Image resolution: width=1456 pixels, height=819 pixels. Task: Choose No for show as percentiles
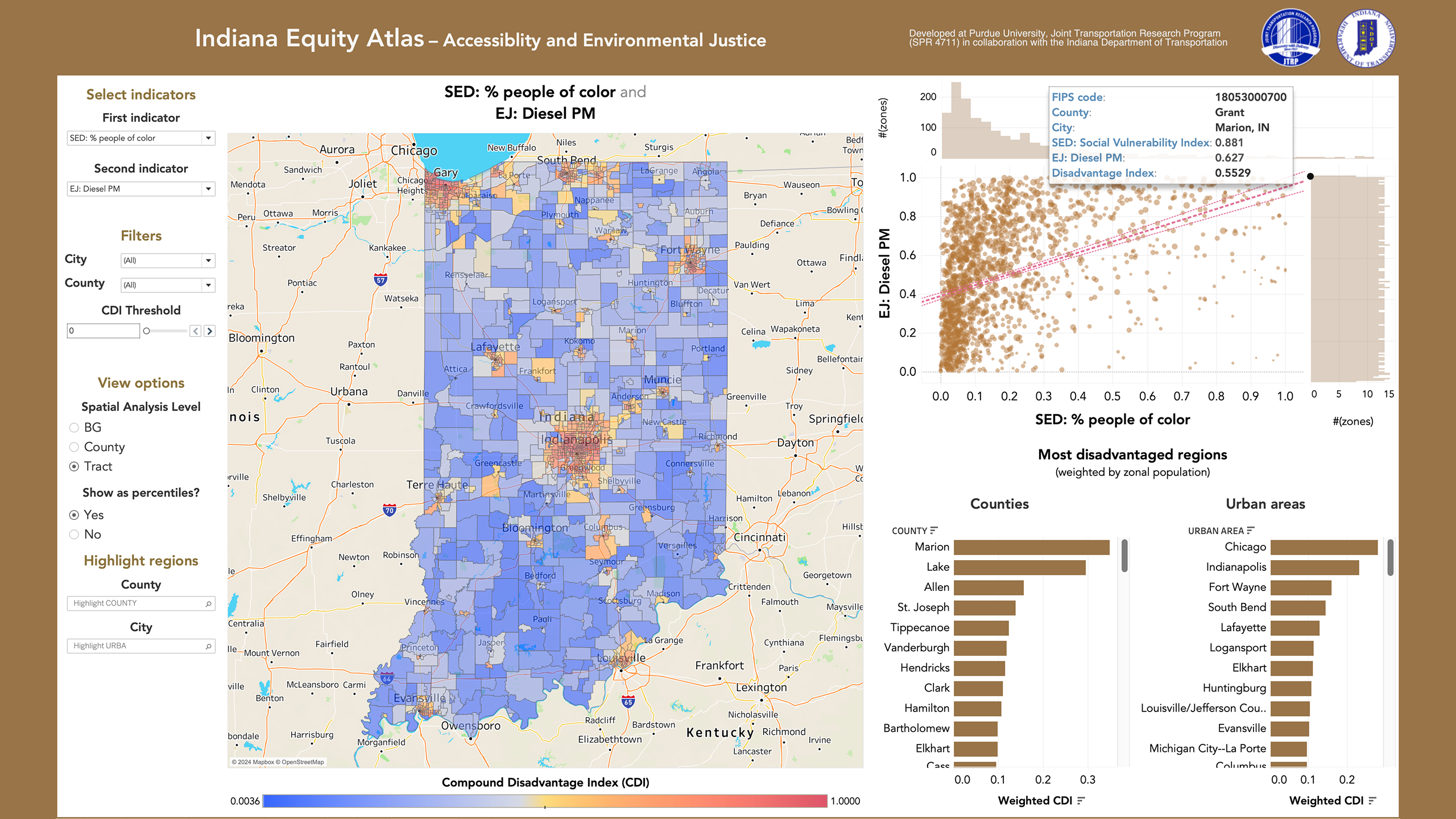(x=74, y=534)
